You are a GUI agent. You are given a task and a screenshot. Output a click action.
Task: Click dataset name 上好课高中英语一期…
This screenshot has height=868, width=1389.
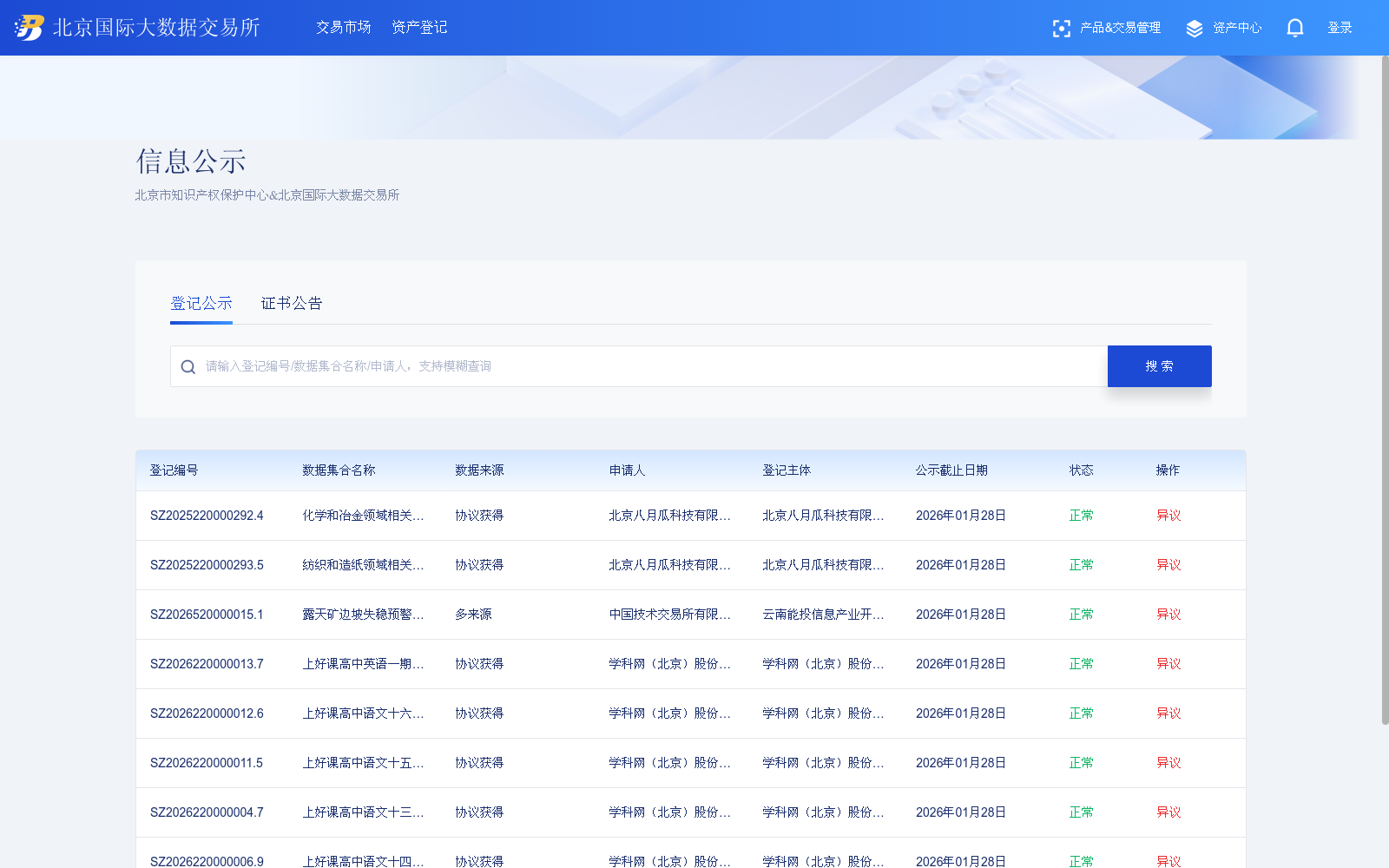[363, 664]
